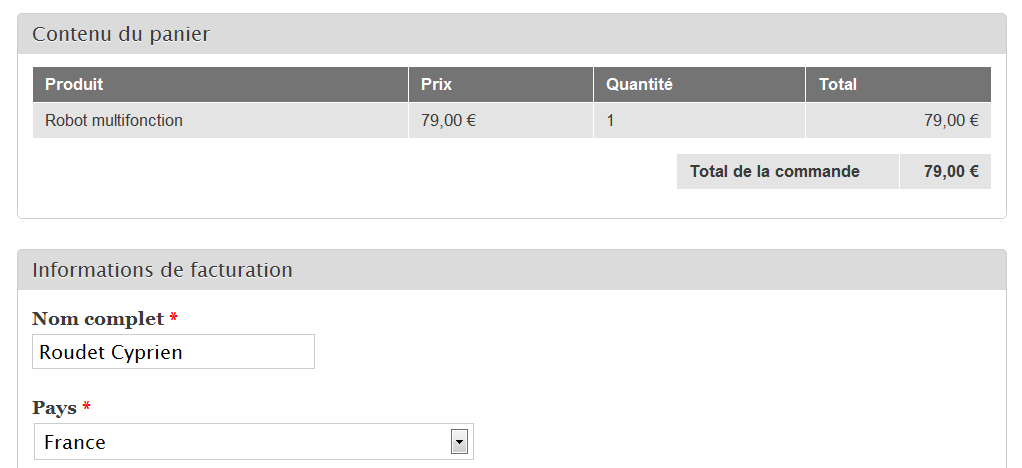Click the Informations de facturation heading
The image size is (1022, 468).
point(162,270)
